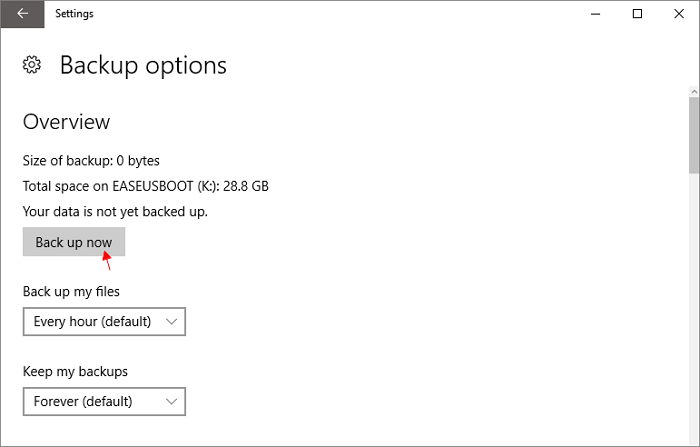Click the Size of backup text
Image resolution: width=700 pixels, height=447 pixels.
(91, 161)
